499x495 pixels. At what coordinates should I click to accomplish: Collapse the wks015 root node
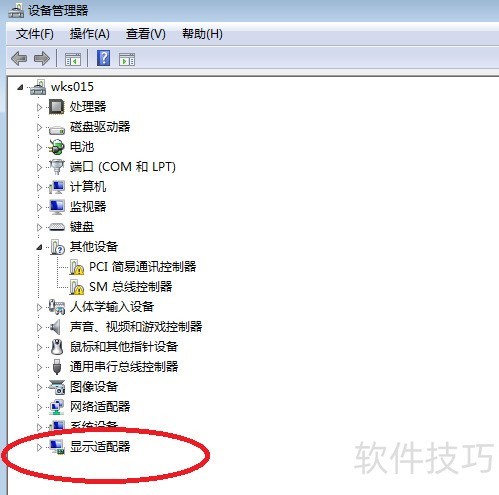tap(20, 87)
